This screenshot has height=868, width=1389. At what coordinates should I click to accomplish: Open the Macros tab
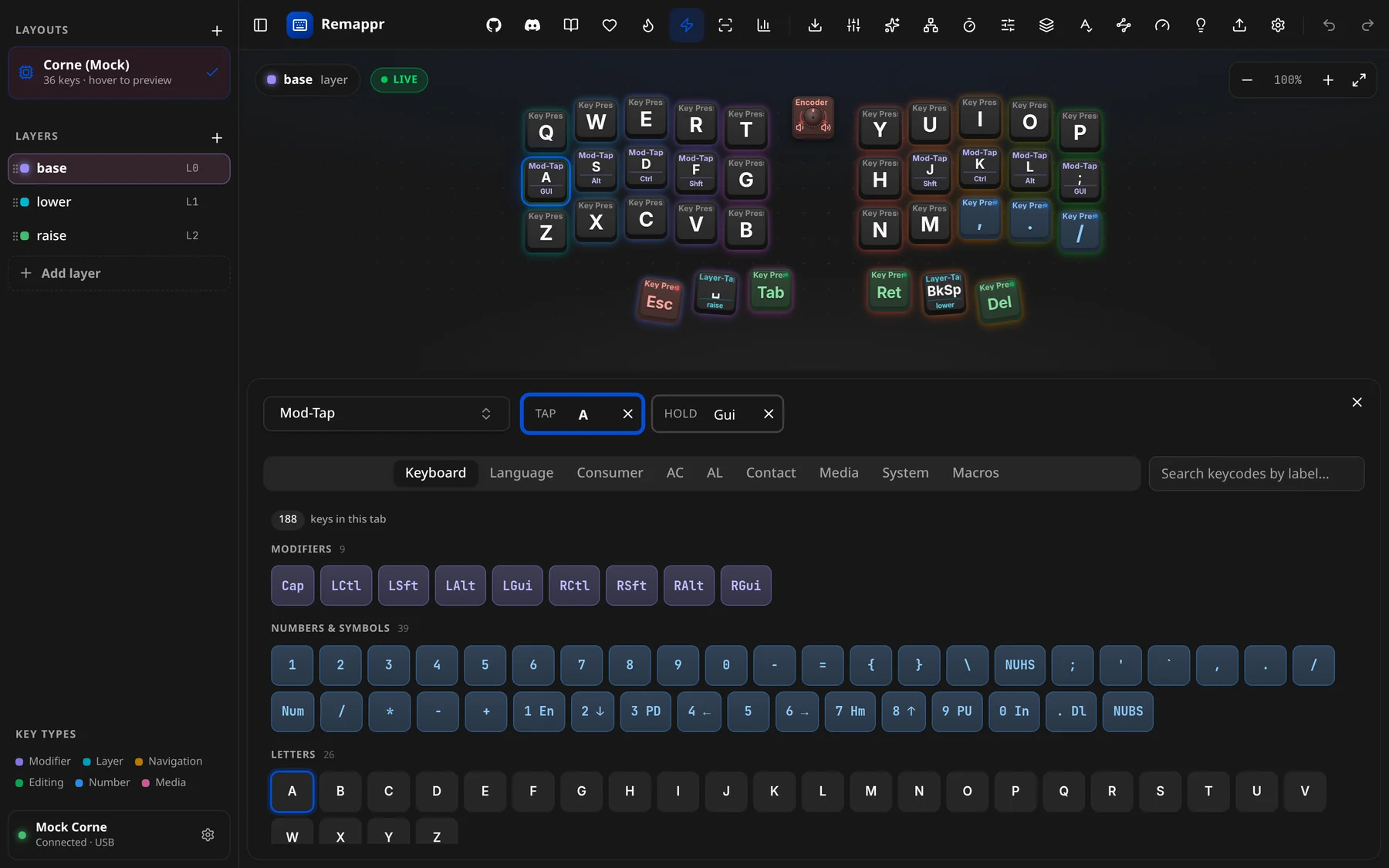pos(975,473)
